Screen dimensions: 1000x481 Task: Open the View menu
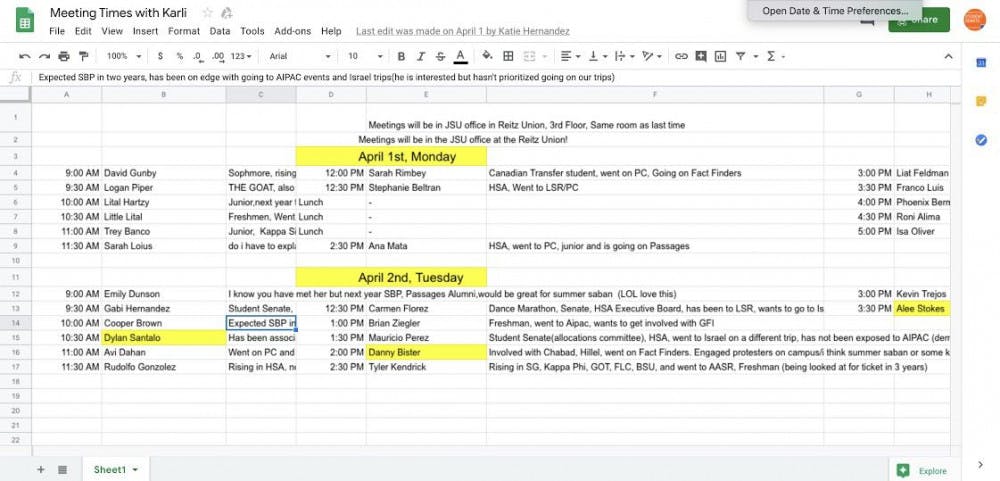(112, 31)
